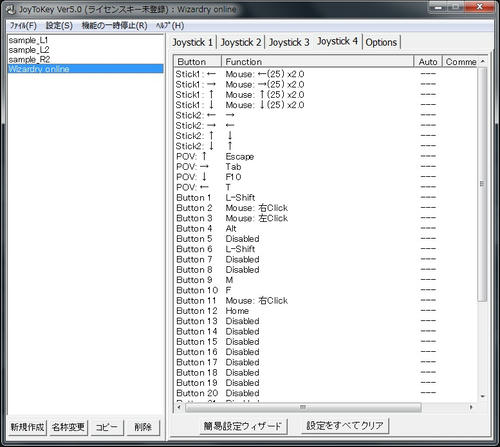Click the horizontal scrollbar left arrow
The width and height of the screenshot is (500, 447).
179,407
